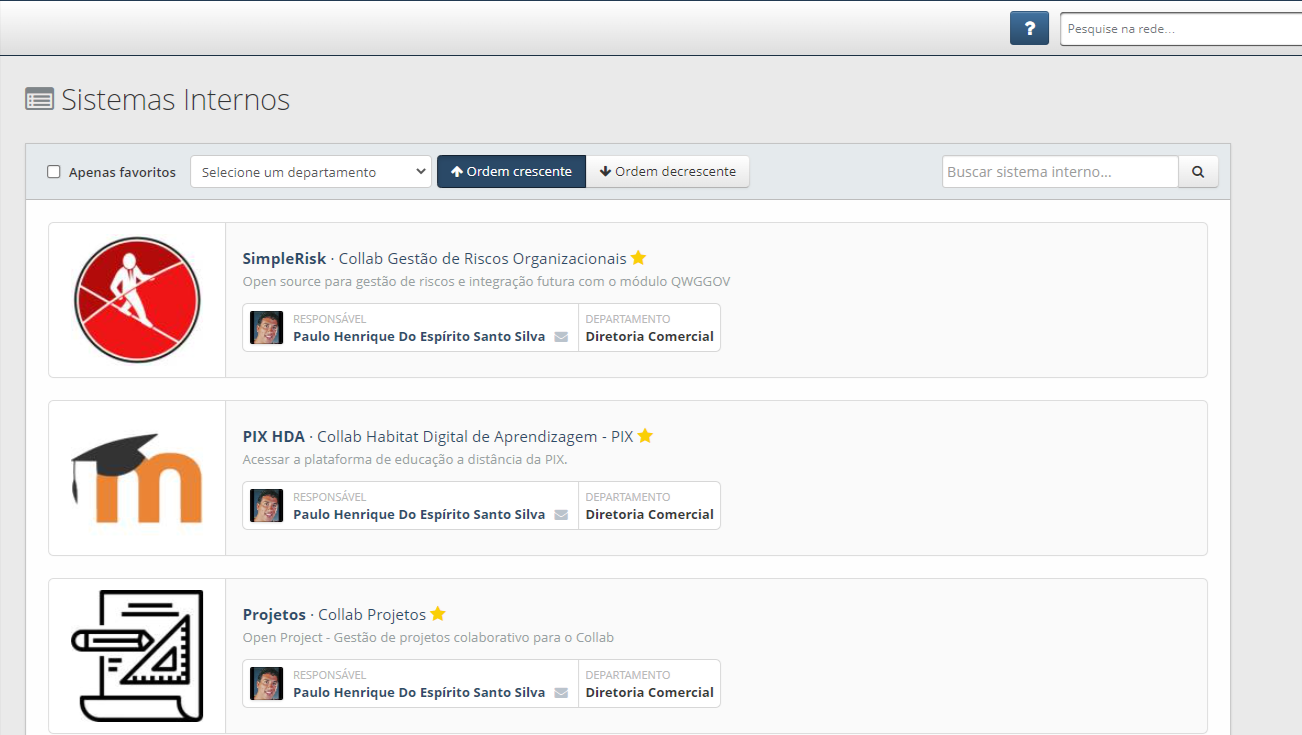Click Paulo Henrique name in Projetos card

coord(419,693)
